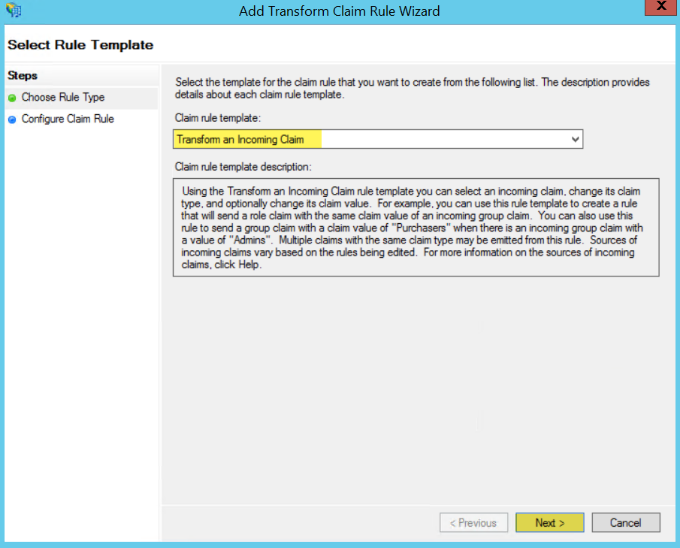Click the 'Claim rule template description:' label

point(243,166)
